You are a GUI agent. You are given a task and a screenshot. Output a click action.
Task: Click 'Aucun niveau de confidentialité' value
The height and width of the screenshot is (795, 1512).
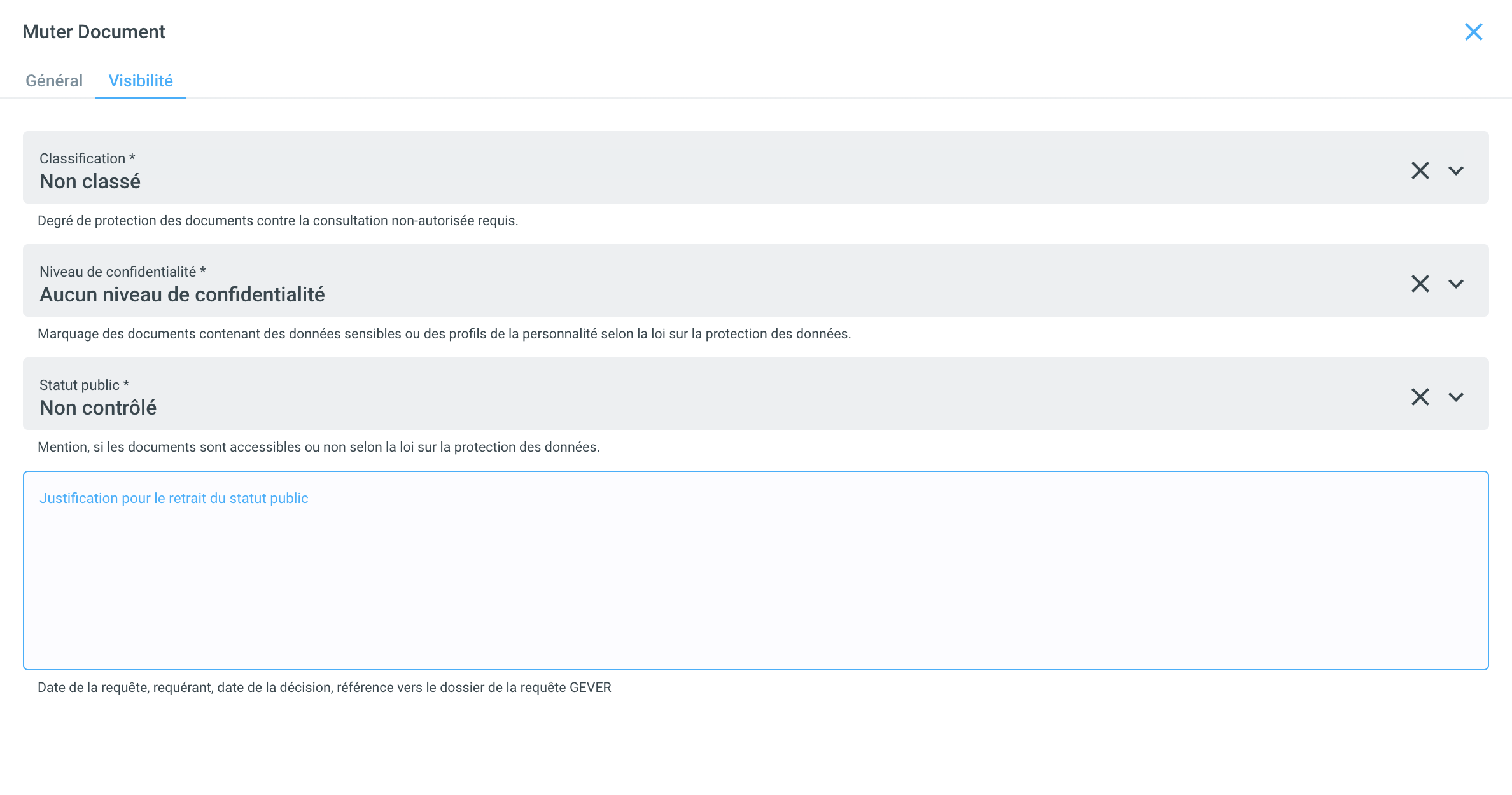182,295
